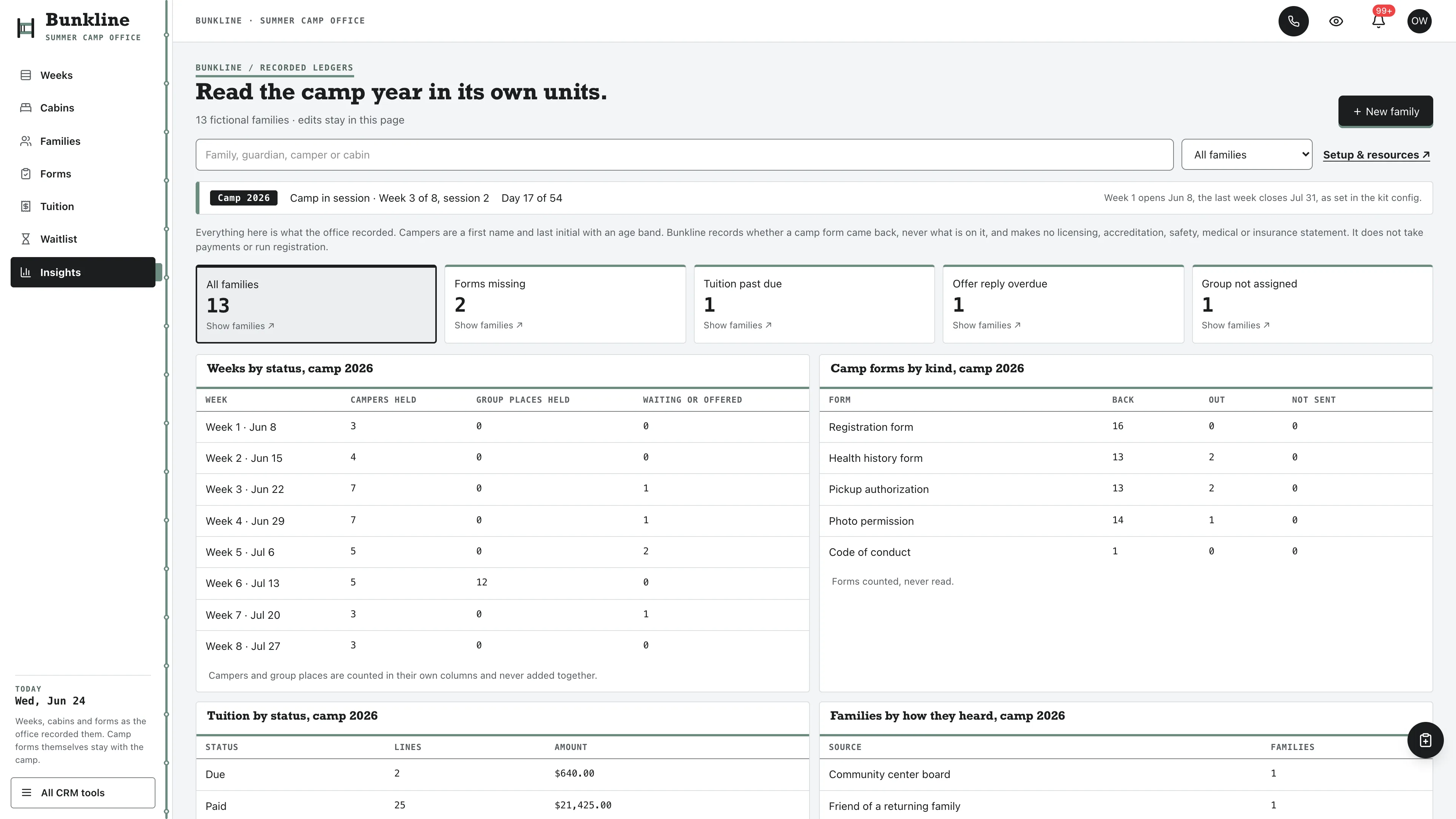Click the floating clipboard button at bottom right
Image resolution: width=1456 pixels, height=819 pixels.
[x=1425, y=740]
